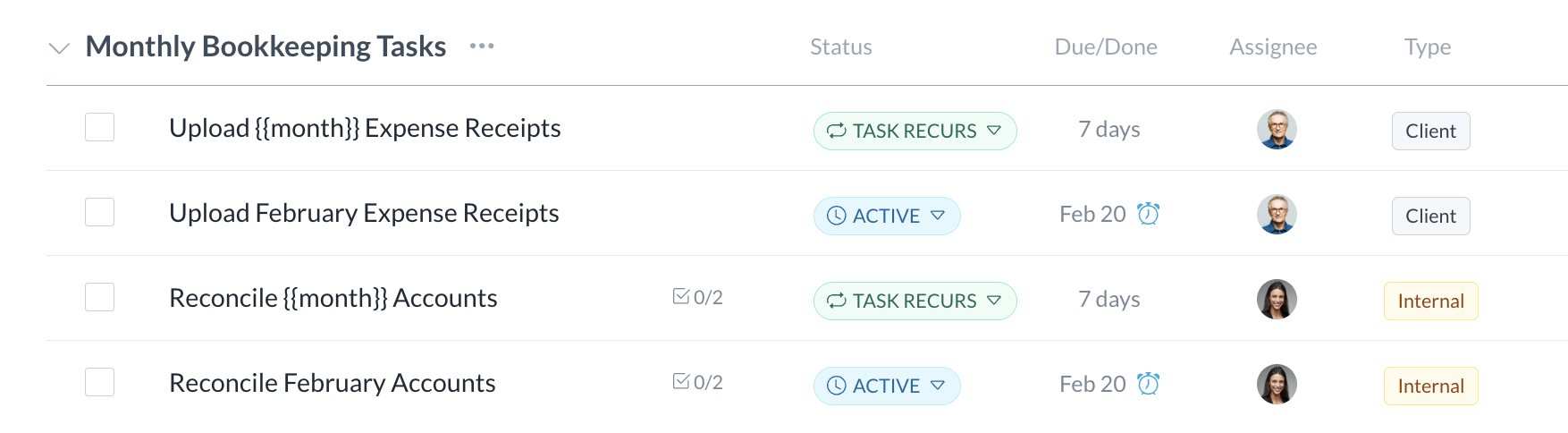The image size is (1568, 433).
Task: Click assignee avatar for Upload {{month}} Expense Receipts
Action: (x=1277, y=130)
